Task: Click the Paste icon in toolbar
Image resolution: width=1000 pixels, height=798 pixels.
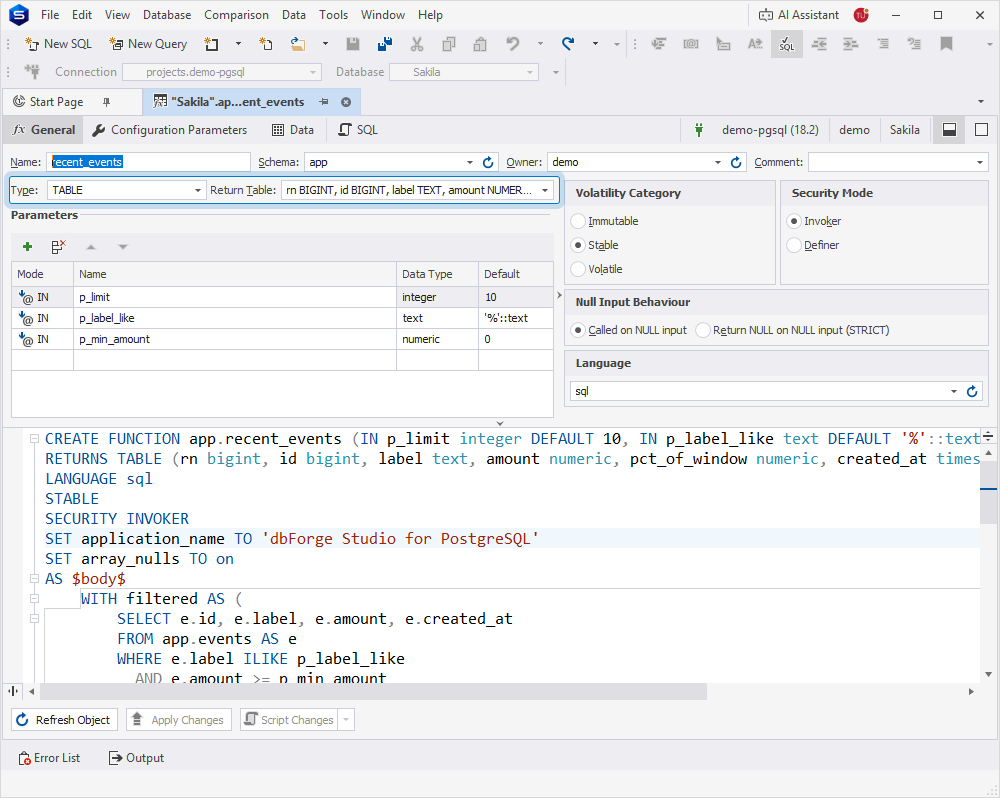Action: click(480, 44)
